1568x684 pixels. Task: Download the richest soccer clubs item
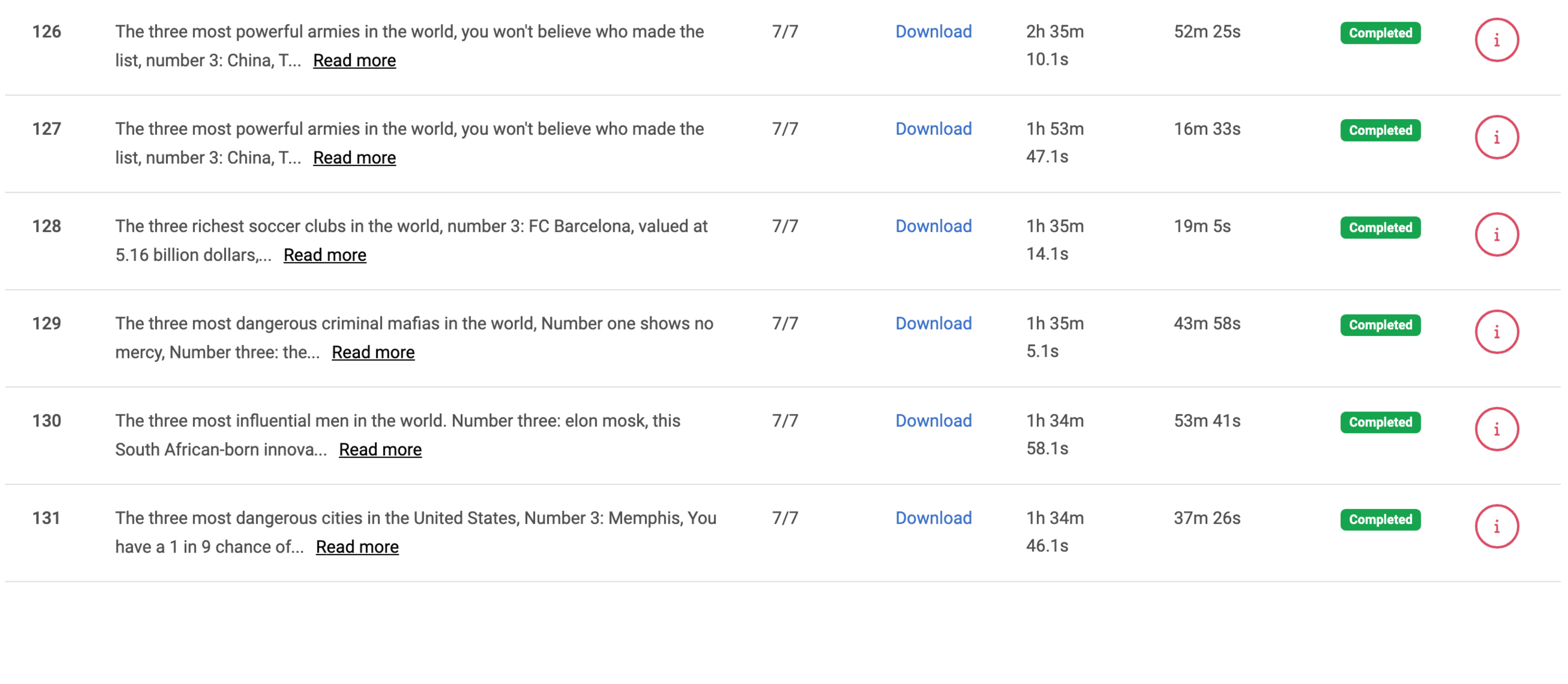[x=933, y=226]
